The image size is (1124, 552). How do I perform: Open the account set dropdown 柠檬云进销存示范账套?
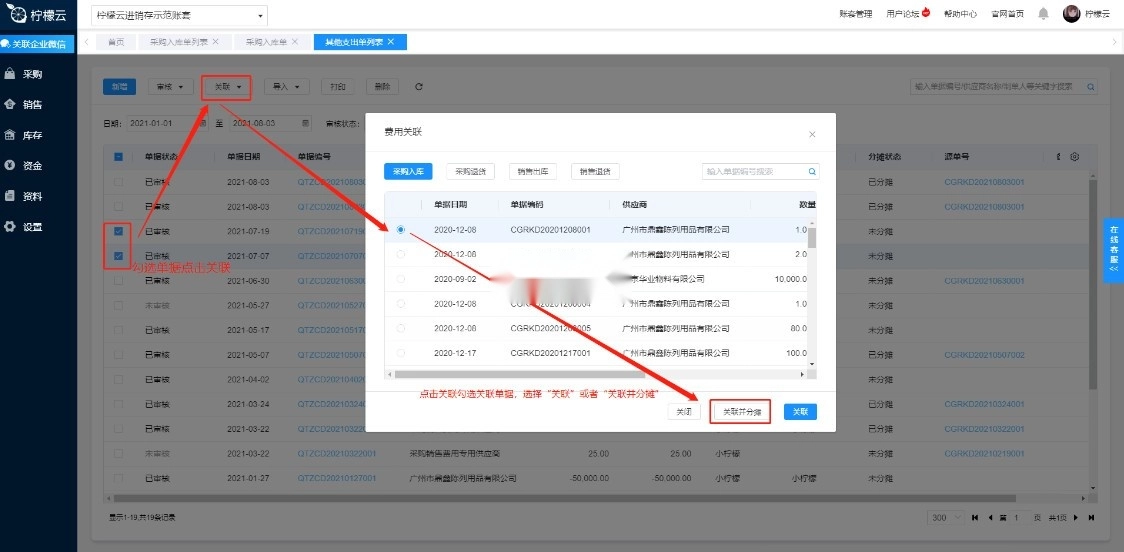point(180,16)
